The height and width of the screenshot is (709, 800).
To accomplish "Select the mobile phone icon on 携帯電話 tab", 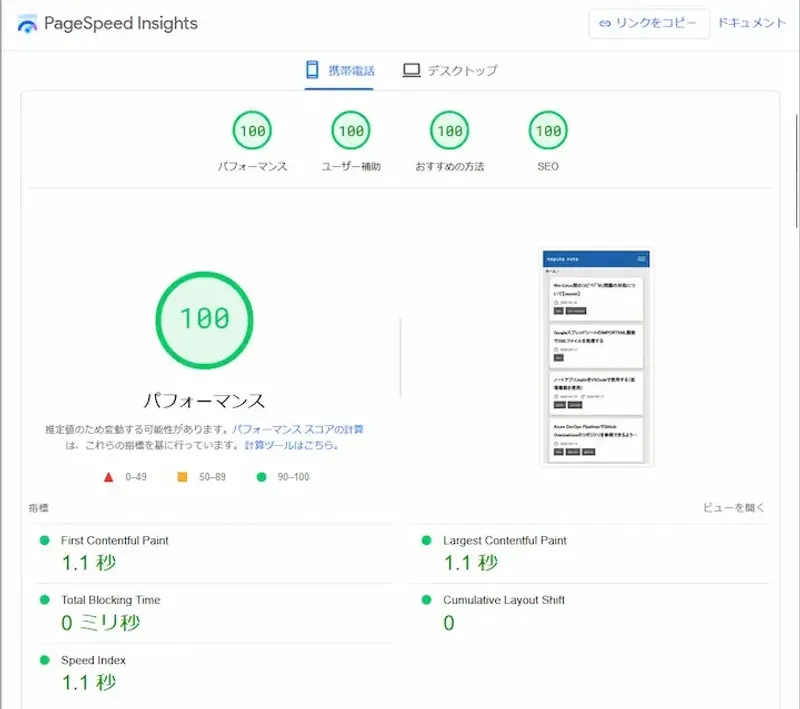I will click(x=311, y=70).
